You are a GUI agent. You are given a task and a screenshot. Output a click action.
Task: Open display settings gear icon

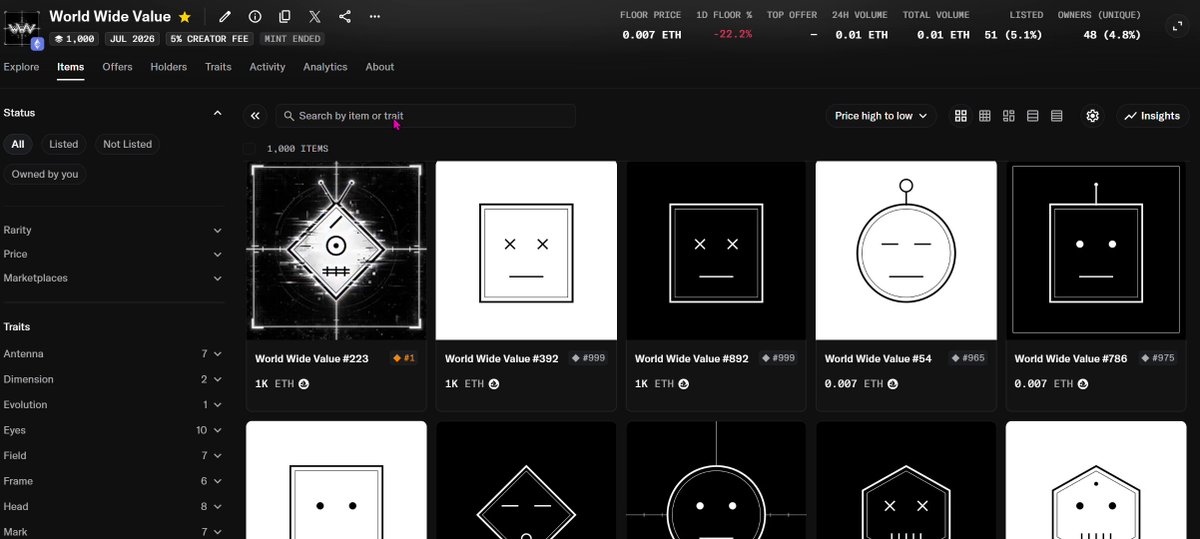(1093, 116)
